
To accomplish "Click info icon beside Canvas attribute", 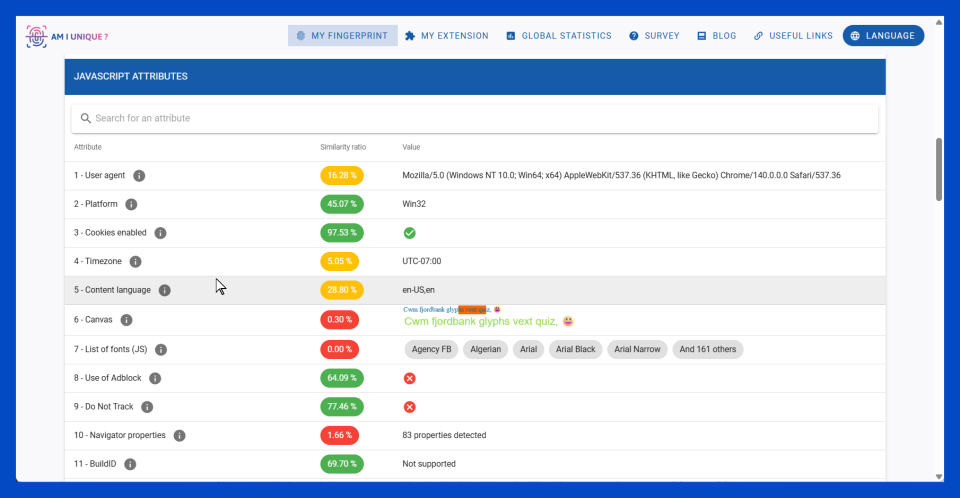I will point(126,320).
